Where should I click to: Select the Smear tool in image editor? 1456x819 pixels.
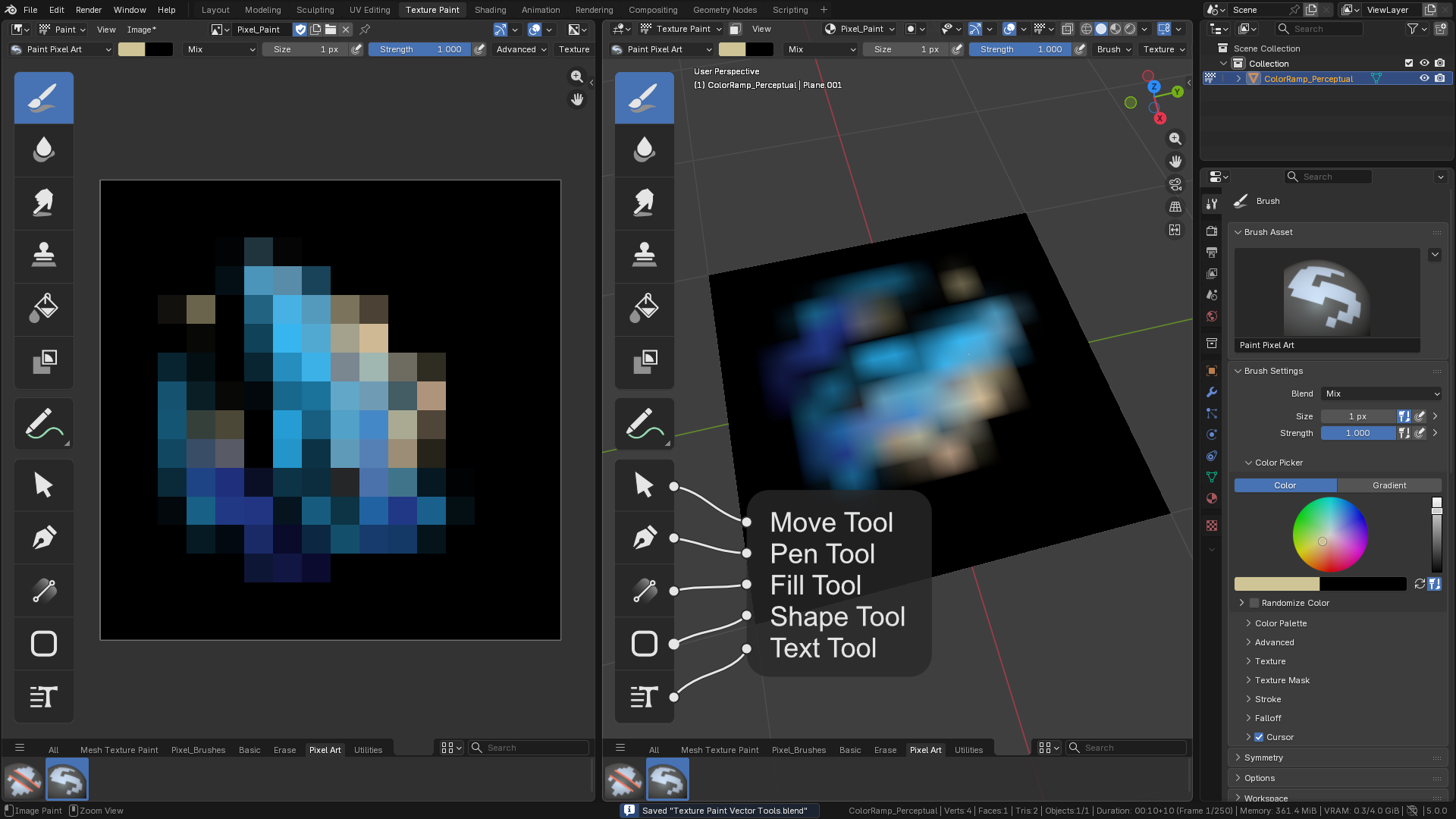point(44,203)
